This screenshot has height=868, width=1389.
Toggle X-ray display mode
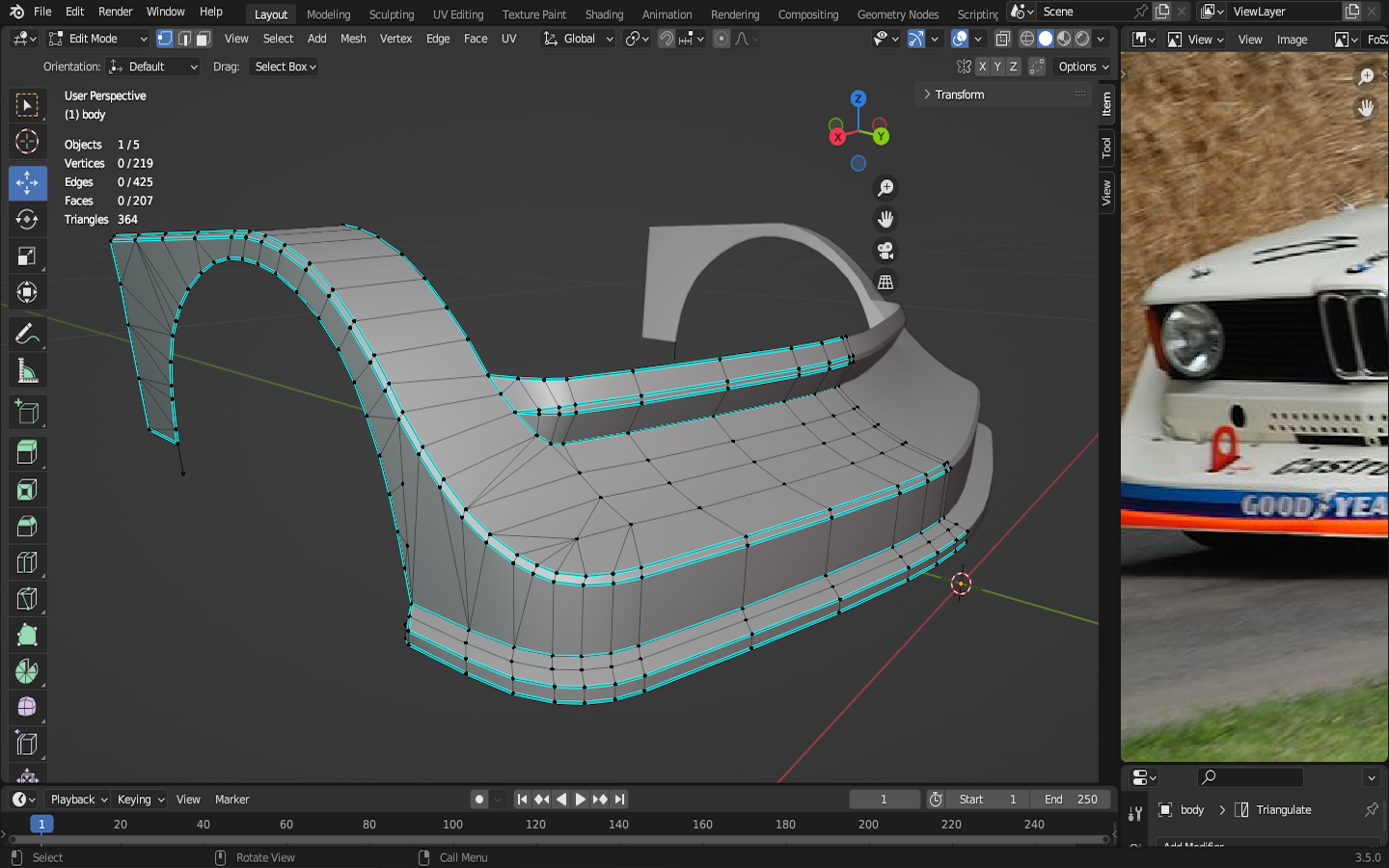click(x=1003, y=39)
